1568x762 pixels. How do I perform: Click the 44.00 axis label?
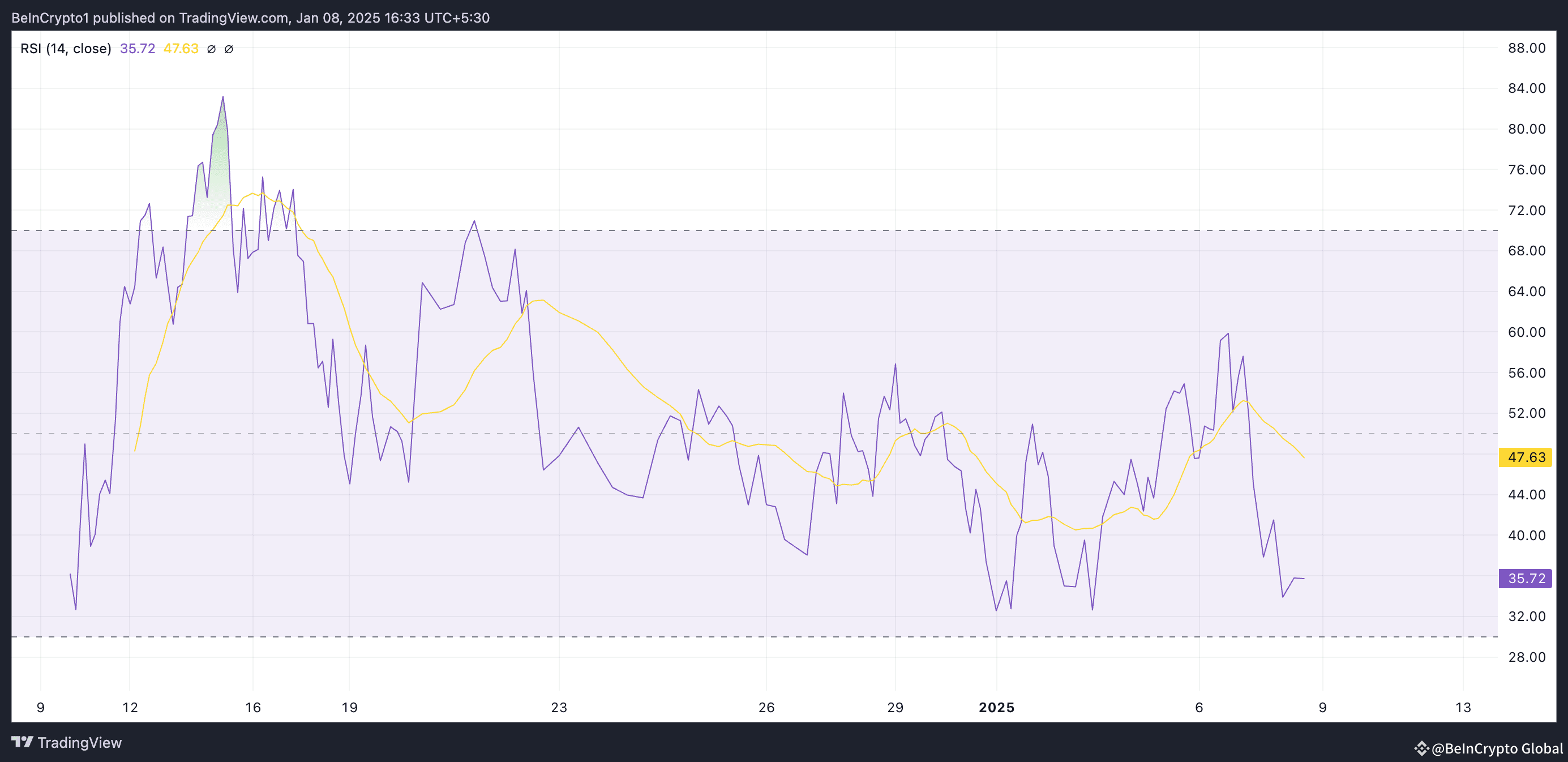click(x=1527, y=495)
